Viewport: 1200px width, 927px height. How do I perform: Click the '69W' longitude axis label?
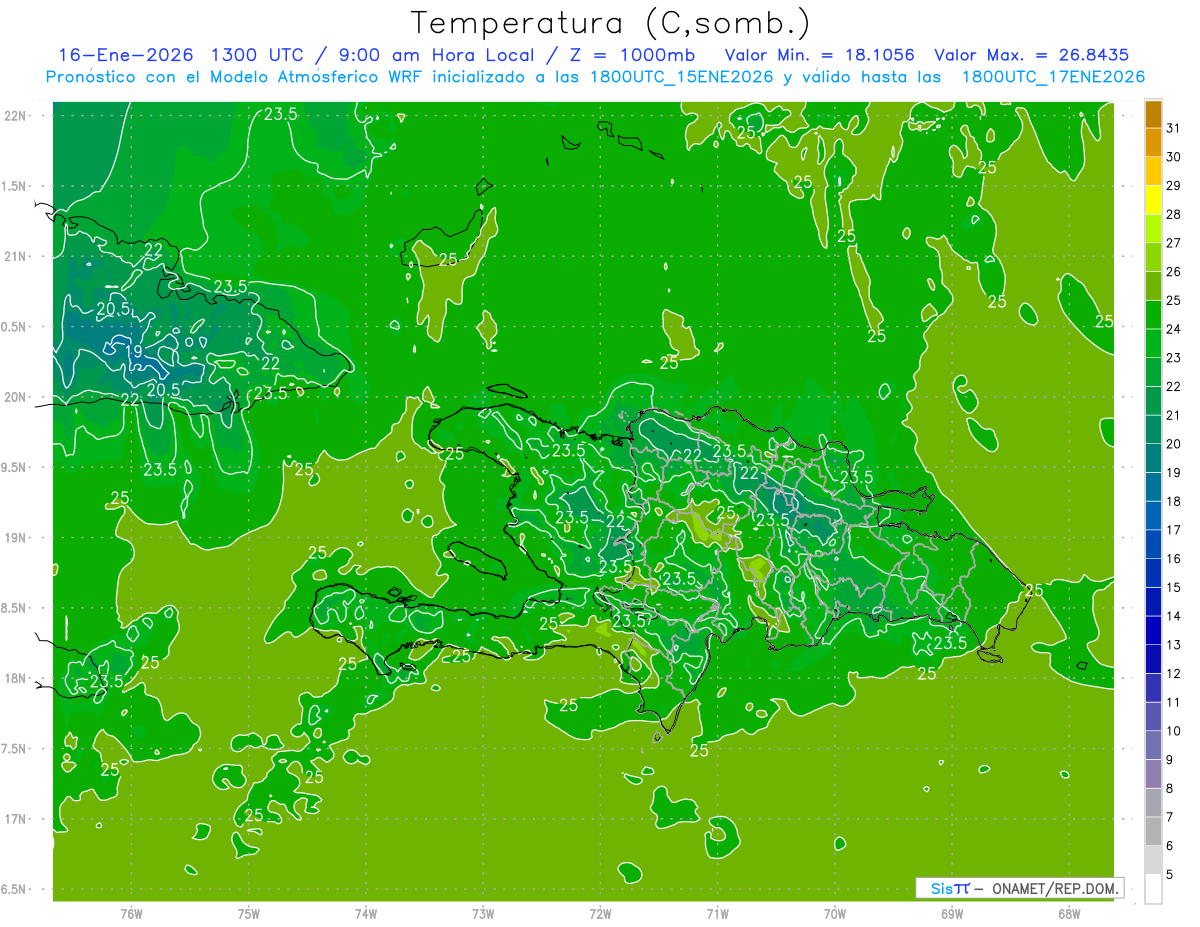(x=952, y=913)
